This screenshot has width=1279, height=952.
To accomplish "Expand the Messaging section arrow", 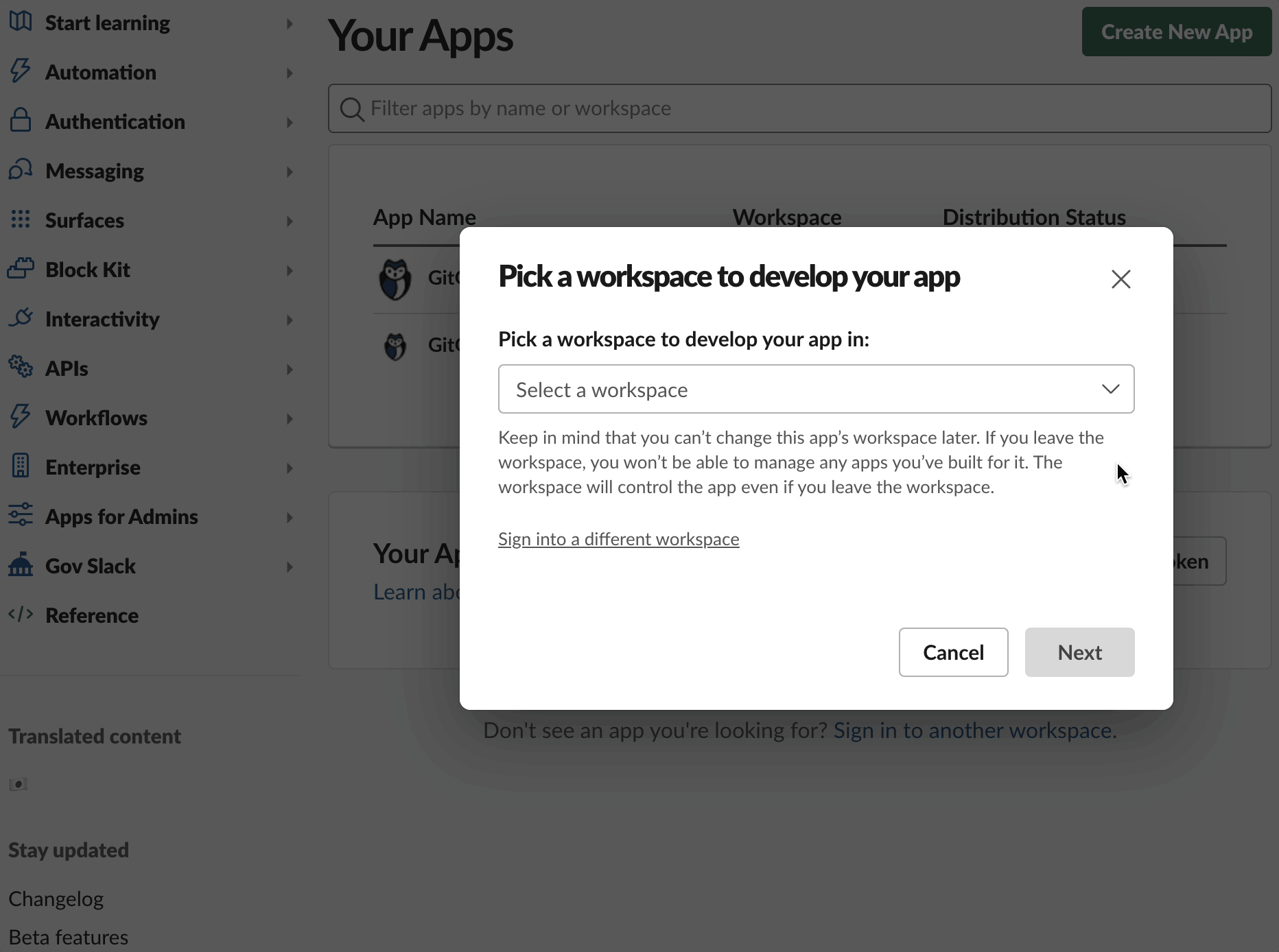I will click(290, 172).
